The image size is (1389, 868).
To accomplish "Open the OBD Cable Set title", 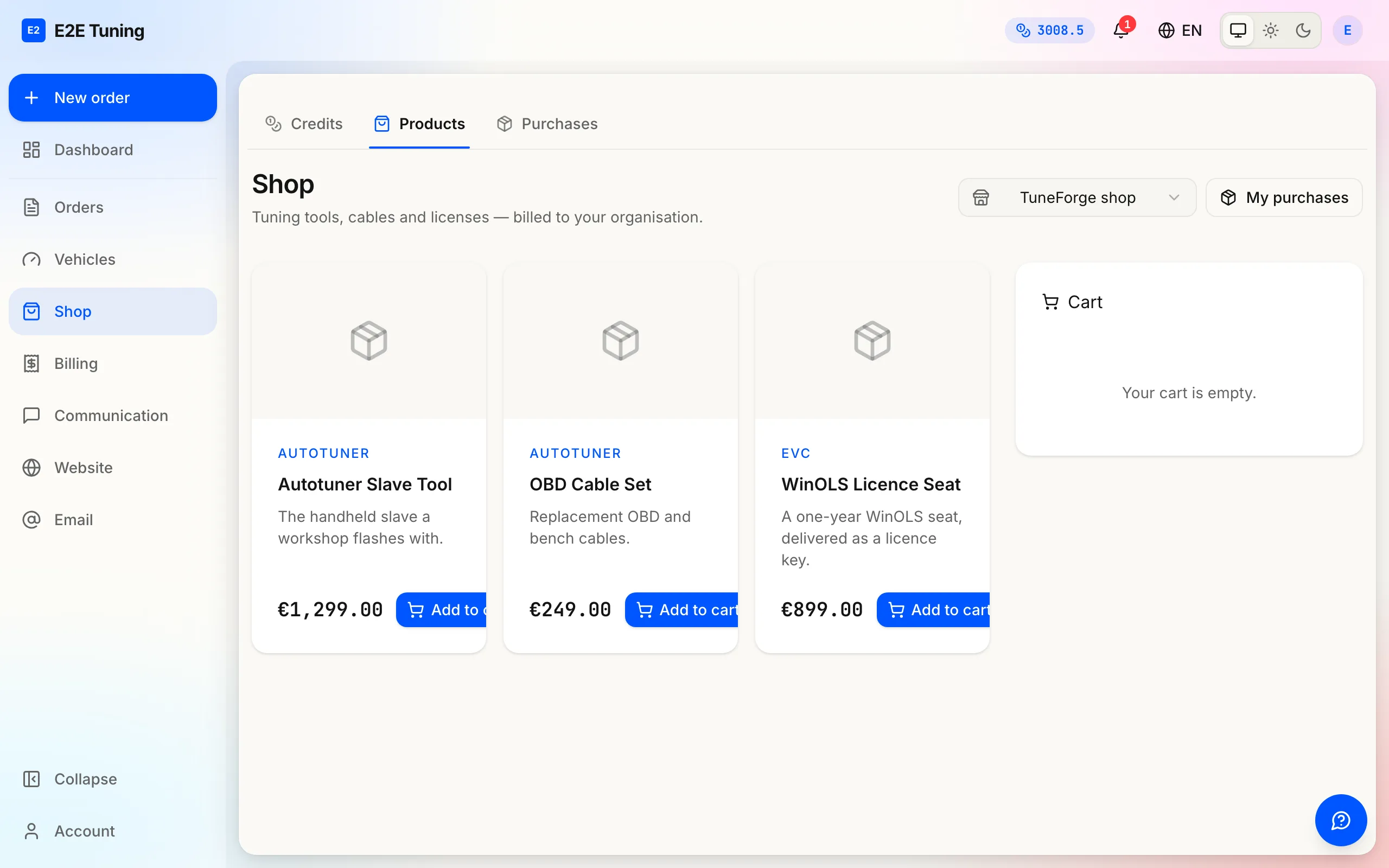I will point(590,484).
